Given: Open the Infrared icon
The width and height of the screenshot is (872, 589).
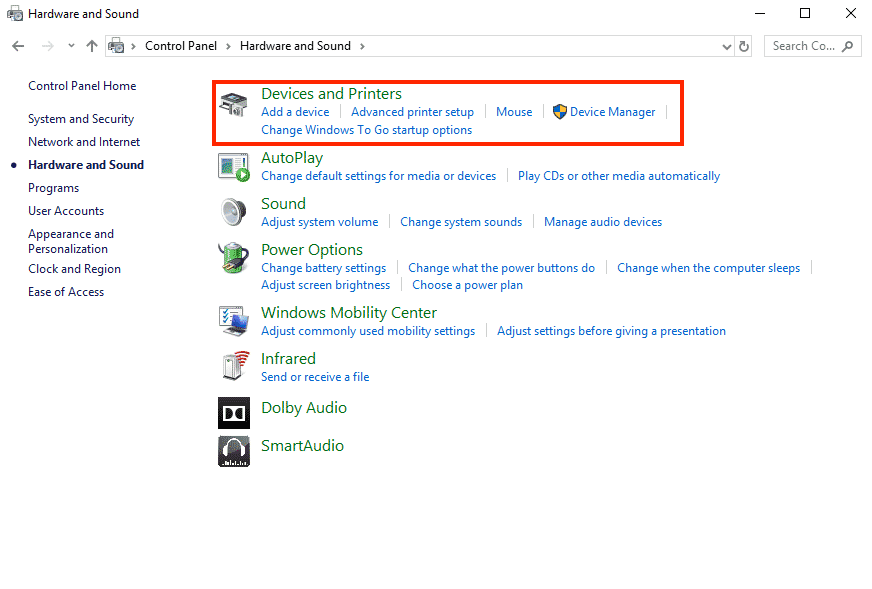Looking at the screenshot, I should tap(234, 367).
